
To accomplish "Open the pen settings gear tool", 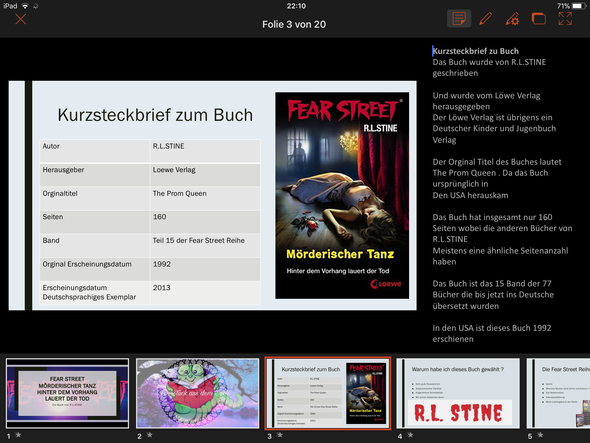I will 512,18.
